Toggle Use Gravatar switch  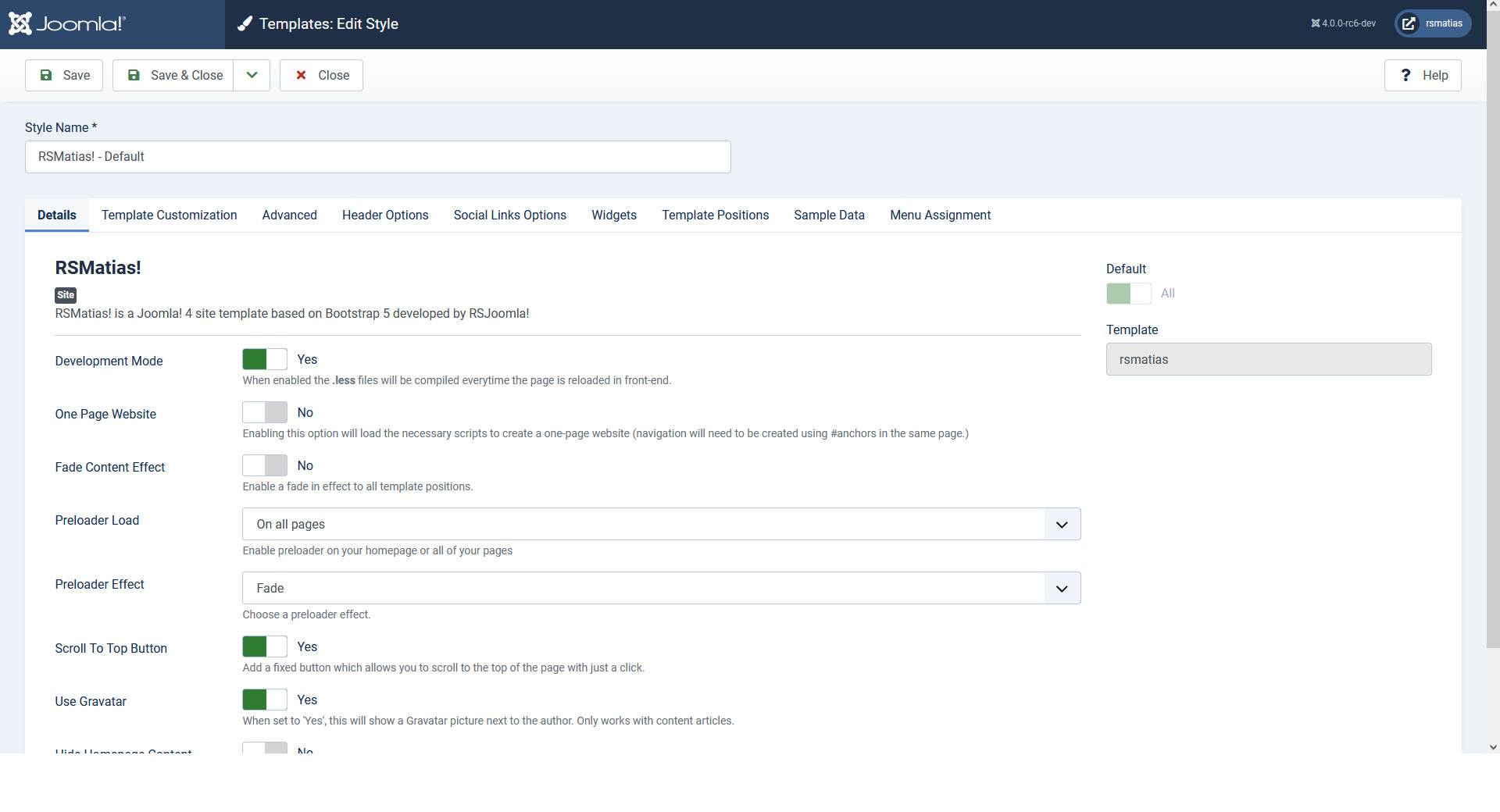point(265,700)
